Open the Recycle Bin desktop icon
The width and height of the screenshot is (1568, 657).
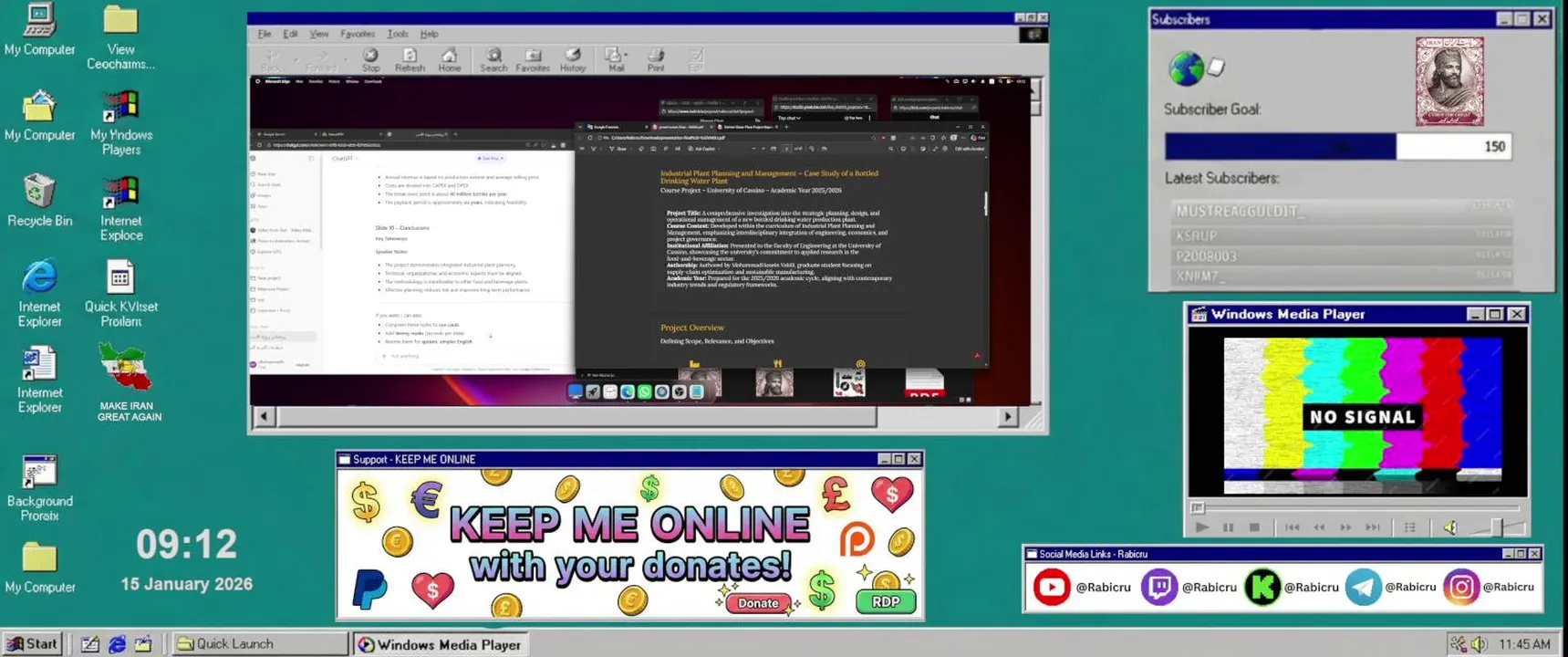tap(39, 200)
